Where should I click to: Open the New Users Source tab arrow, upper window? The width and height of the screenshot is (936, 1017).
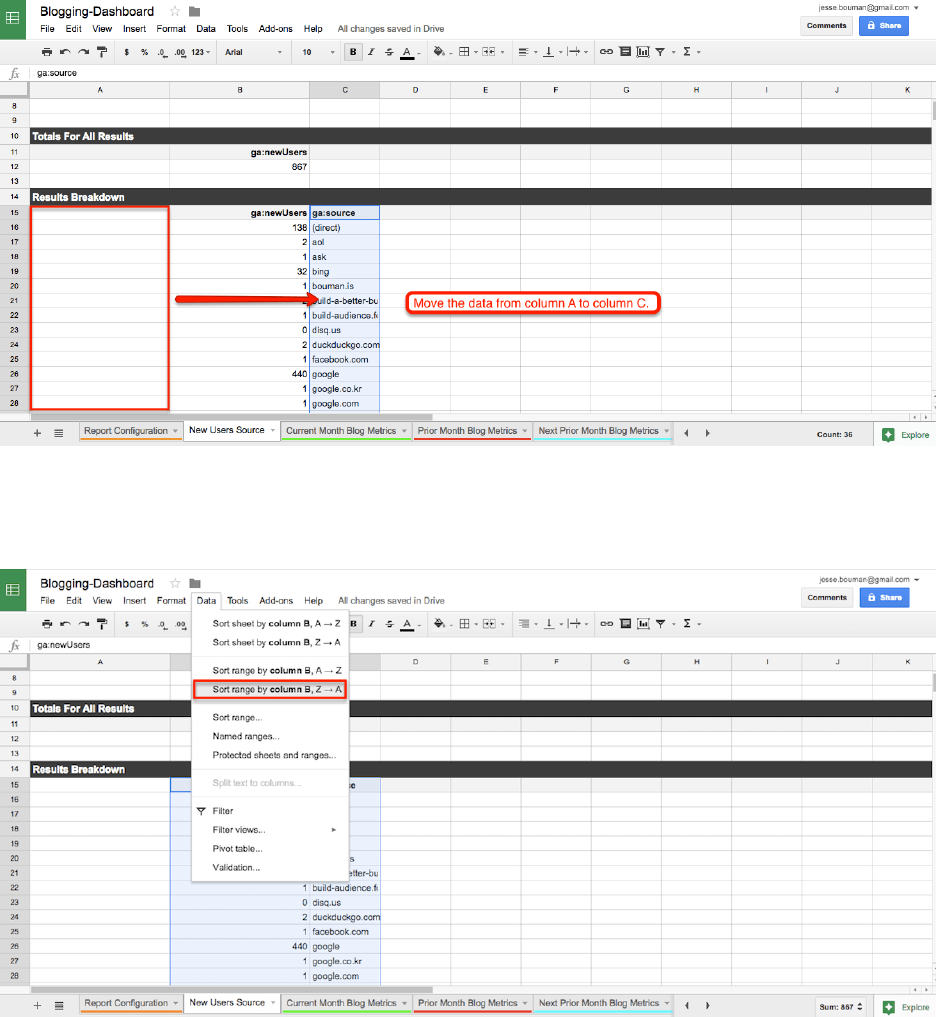[272, 430]
